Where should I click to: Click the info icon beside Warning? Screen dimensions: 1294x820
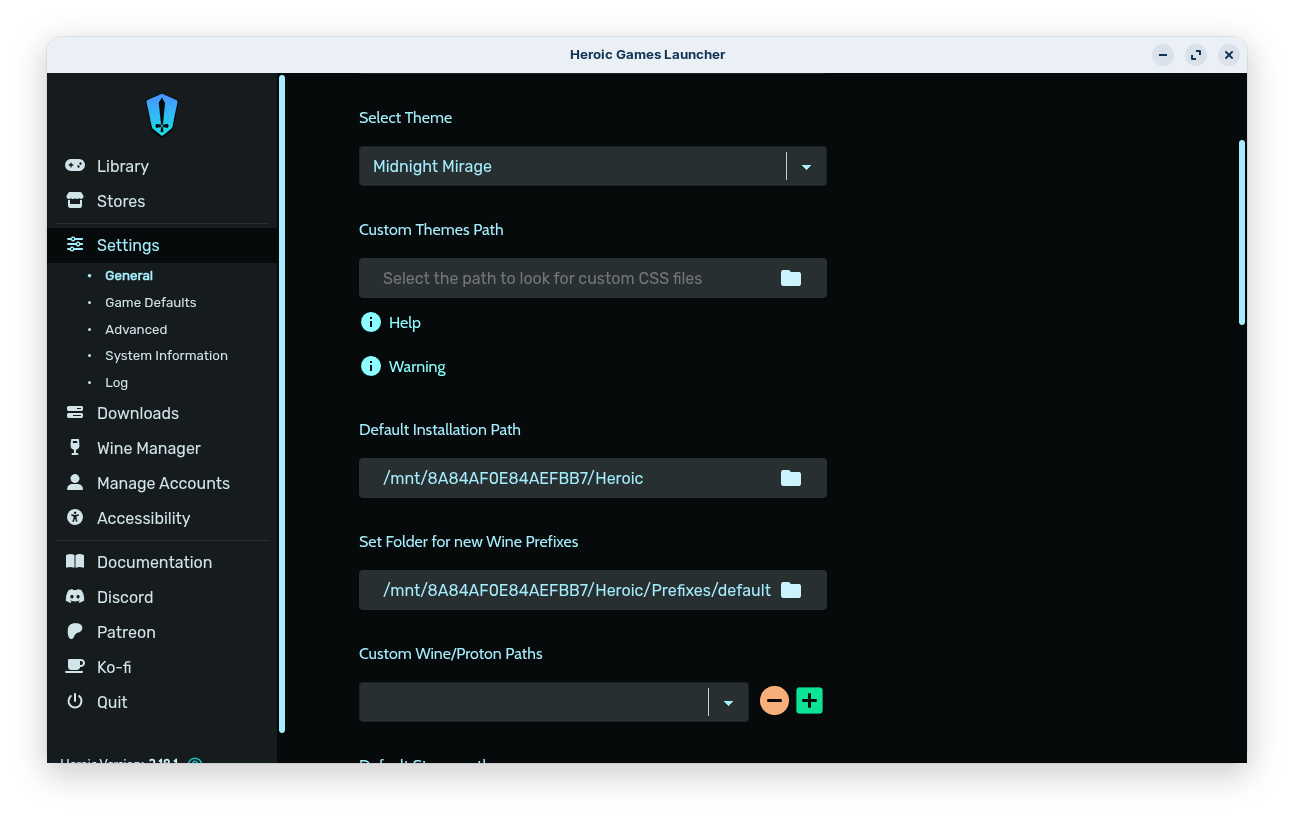coord(371,366)
